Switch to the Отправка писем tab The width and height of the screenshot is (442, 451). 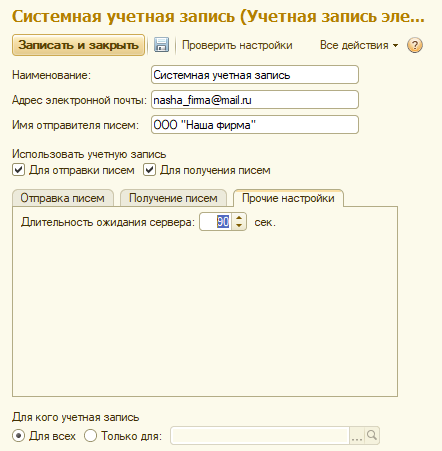pyautogui.click(x=63, y=198)
